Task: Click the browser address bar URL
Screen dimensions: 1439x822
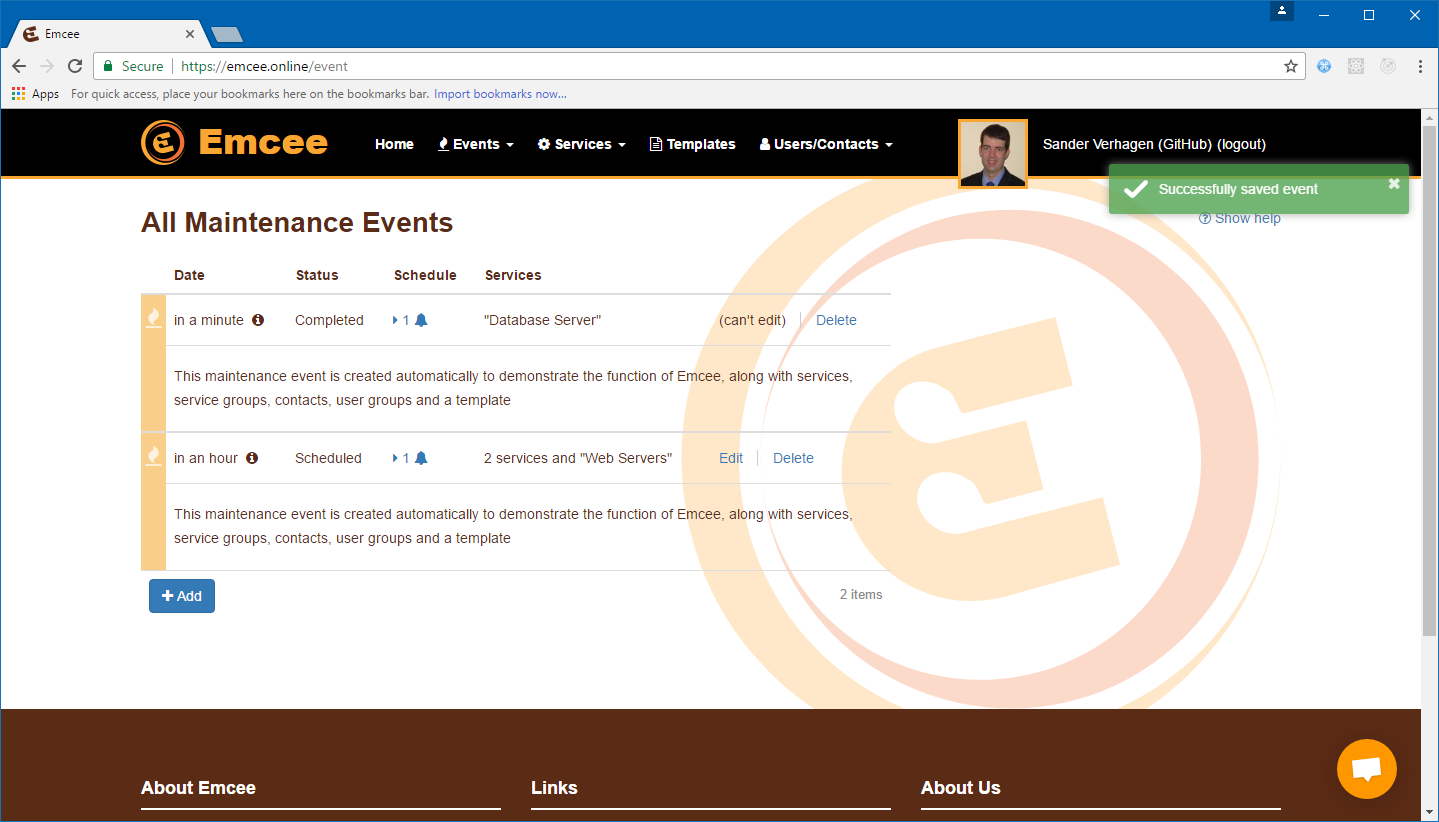Action: (x=264, y=66)
